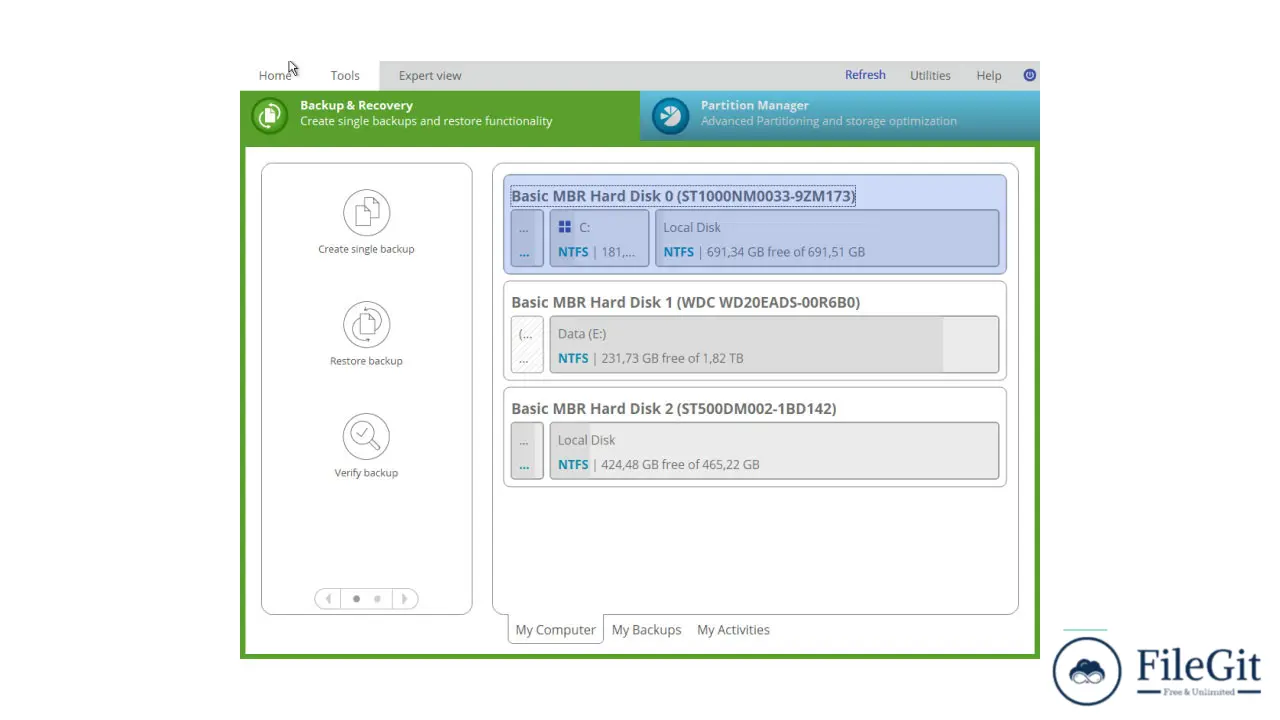Click the Verify backup label
1280x720 pixels.
(366, 473)
